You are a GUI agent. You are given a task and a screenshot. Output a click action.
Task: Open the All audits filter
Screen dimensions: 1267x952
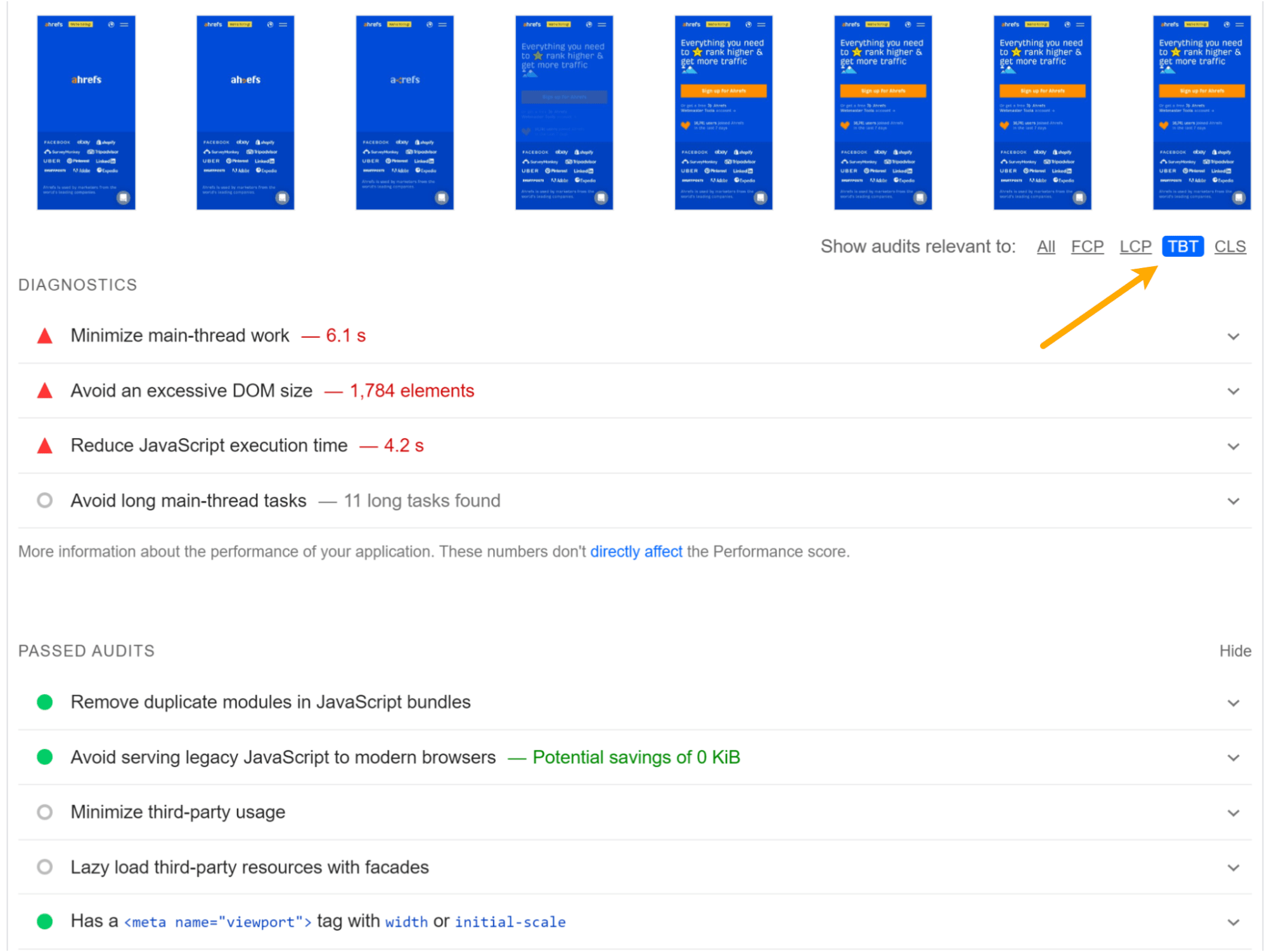[x=1046, y=247]
